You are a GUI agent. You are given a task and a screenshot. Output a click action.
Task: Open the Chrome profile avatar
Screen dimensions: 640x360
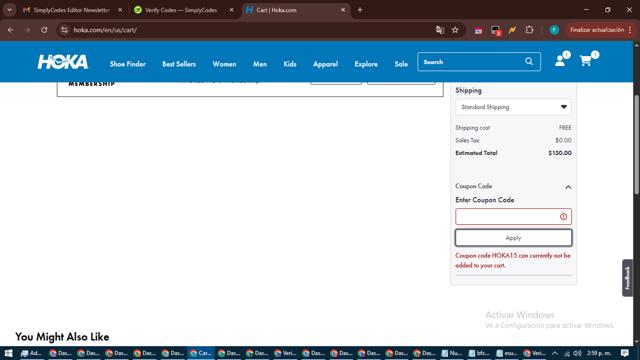tap(554, 30)
